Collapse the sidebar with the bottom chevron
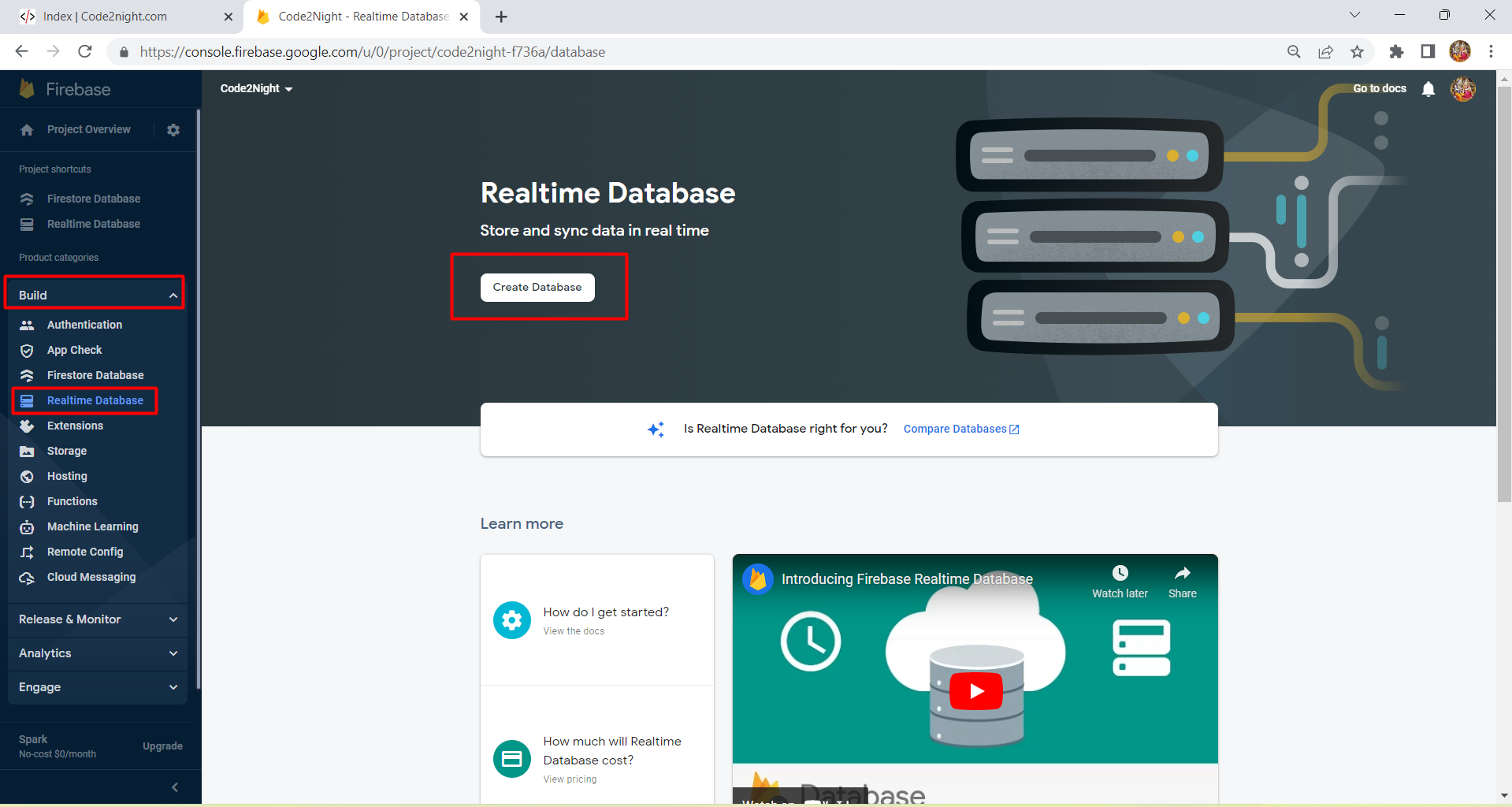The image size is (1512, 807). click(x=174, y=787)
